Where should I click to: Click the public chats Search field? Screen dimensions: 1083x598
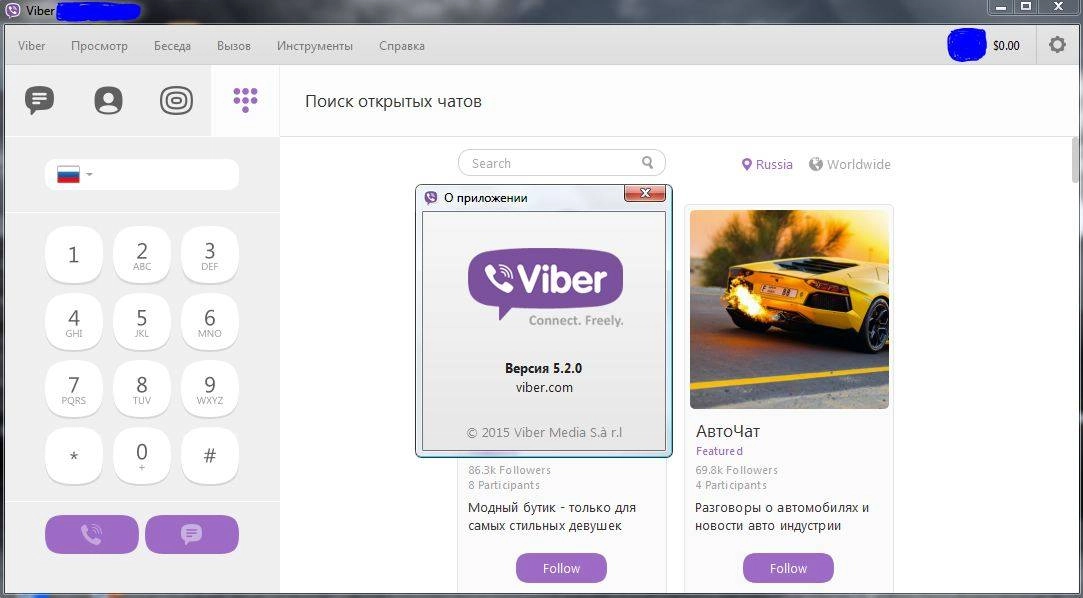562,163
